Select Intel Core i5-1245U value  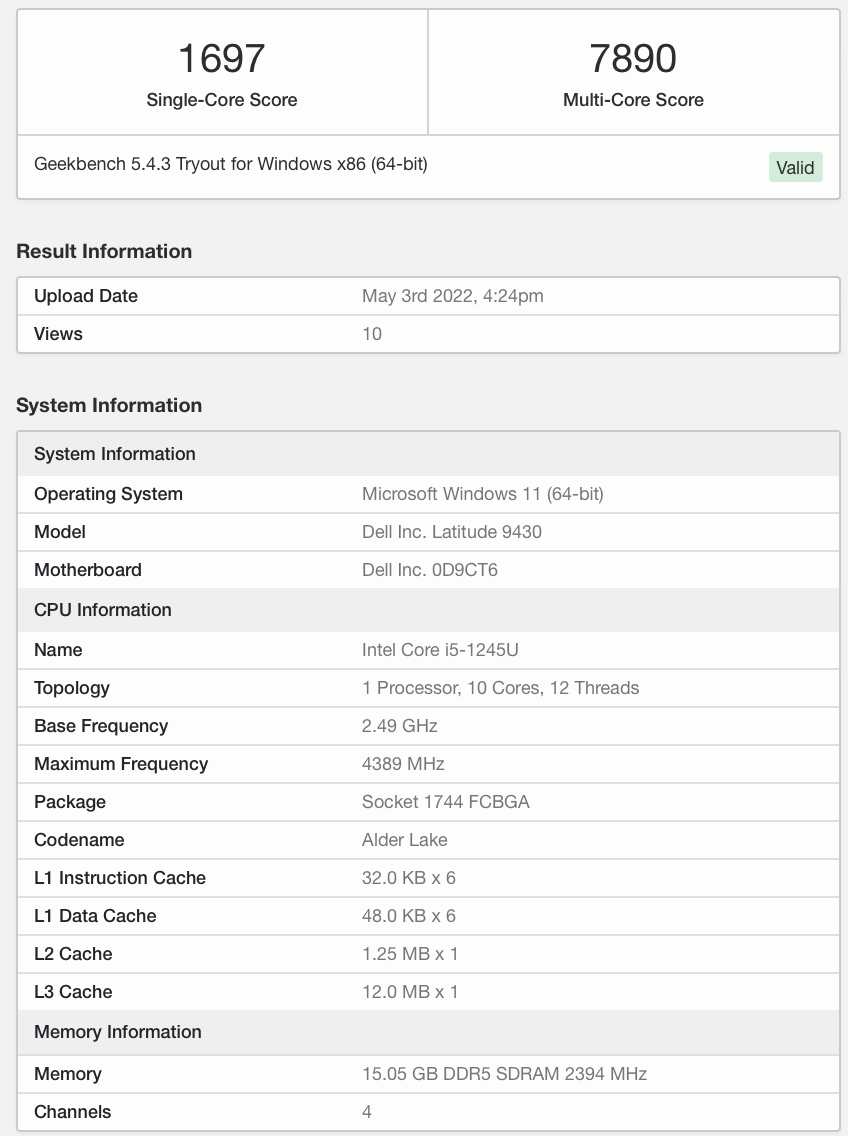coord(440,650)
